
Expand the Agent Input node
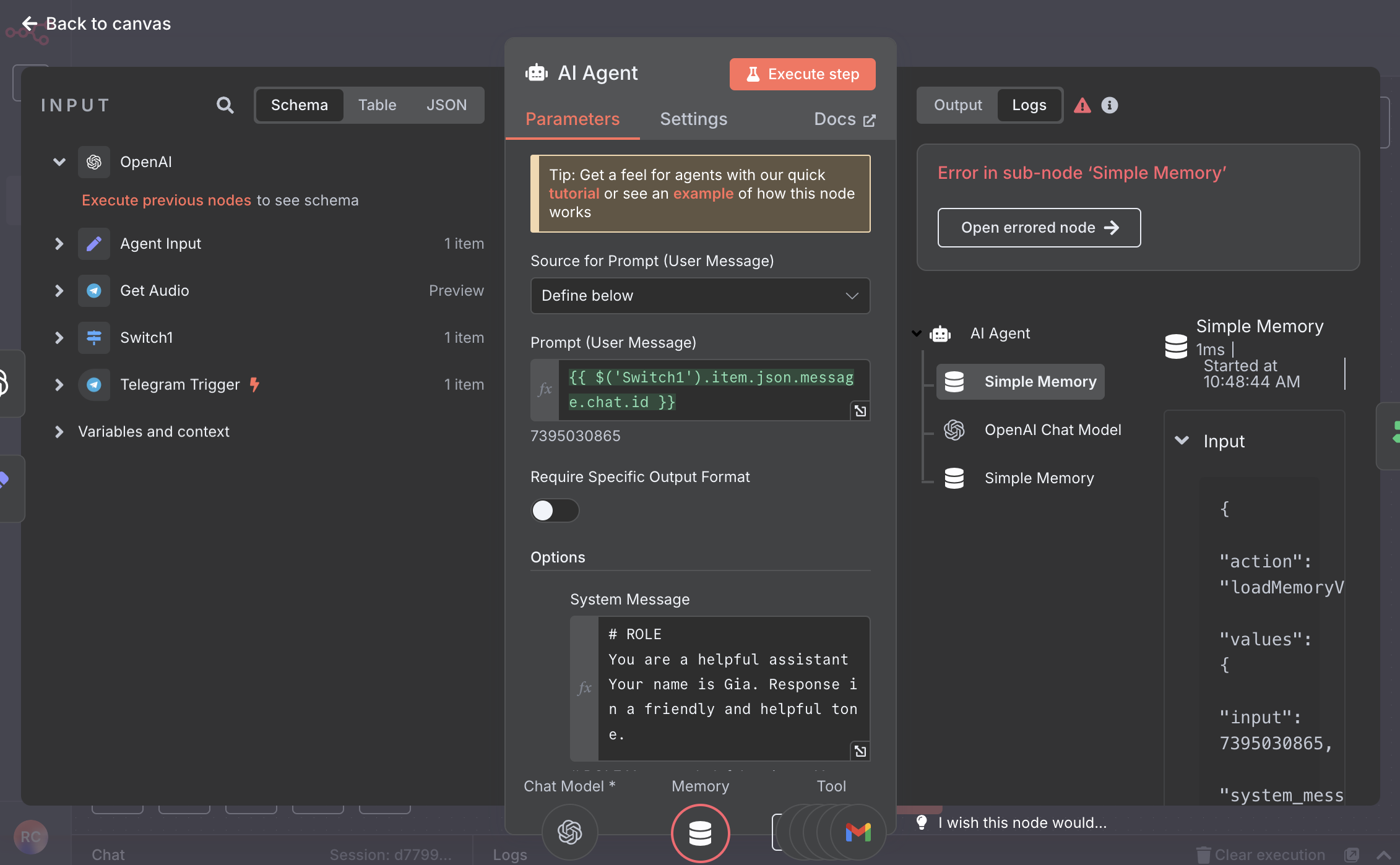(59, 244)
